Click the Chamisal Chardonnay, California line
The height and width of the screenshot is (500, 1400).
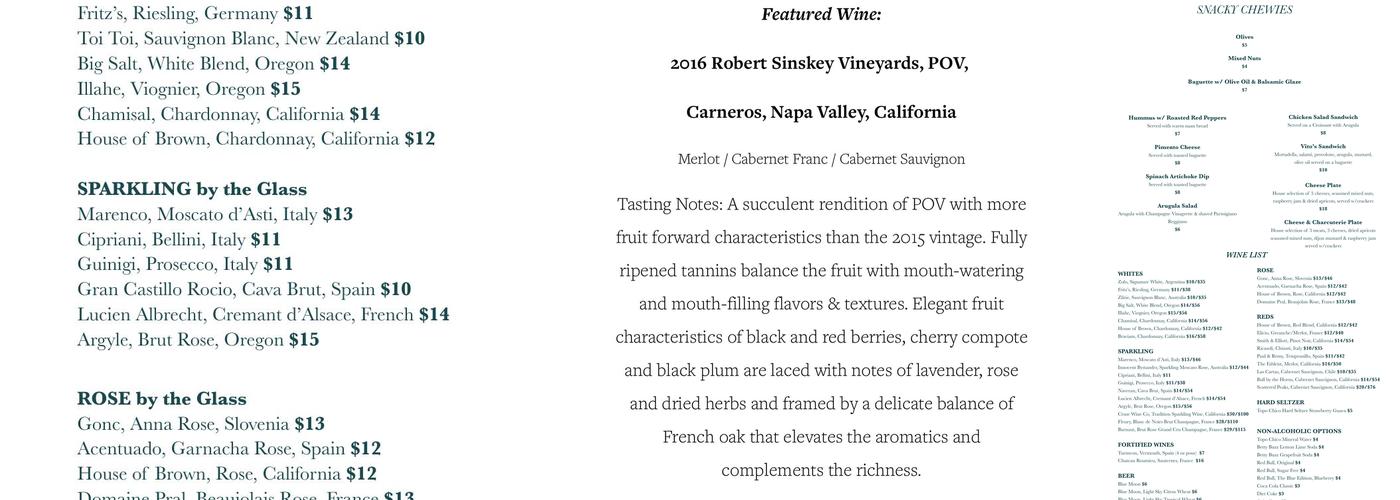[228, 113]
